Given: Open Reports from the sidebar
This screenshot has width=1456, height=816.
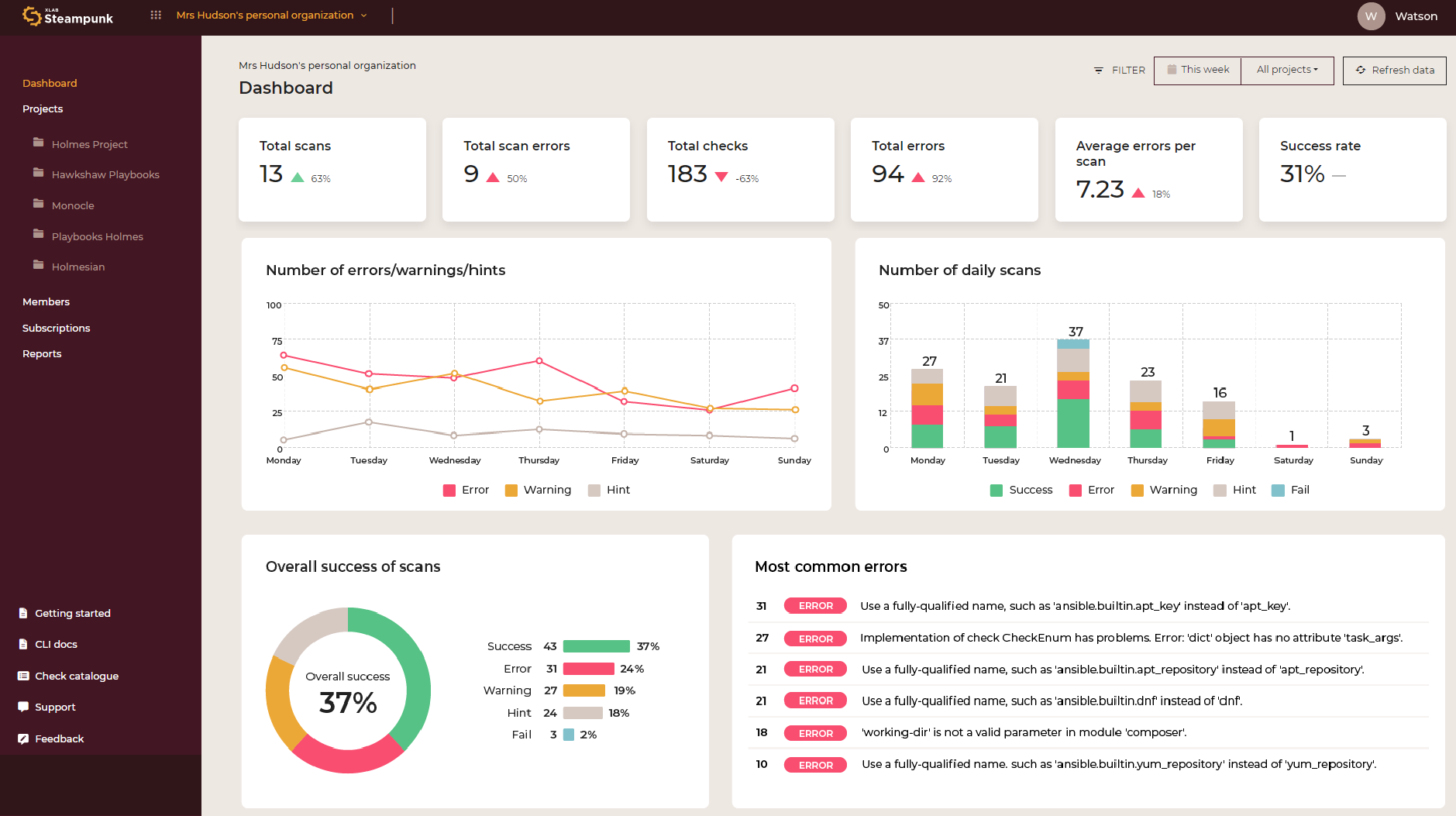Looking at the screenshot, I should 42,353.
